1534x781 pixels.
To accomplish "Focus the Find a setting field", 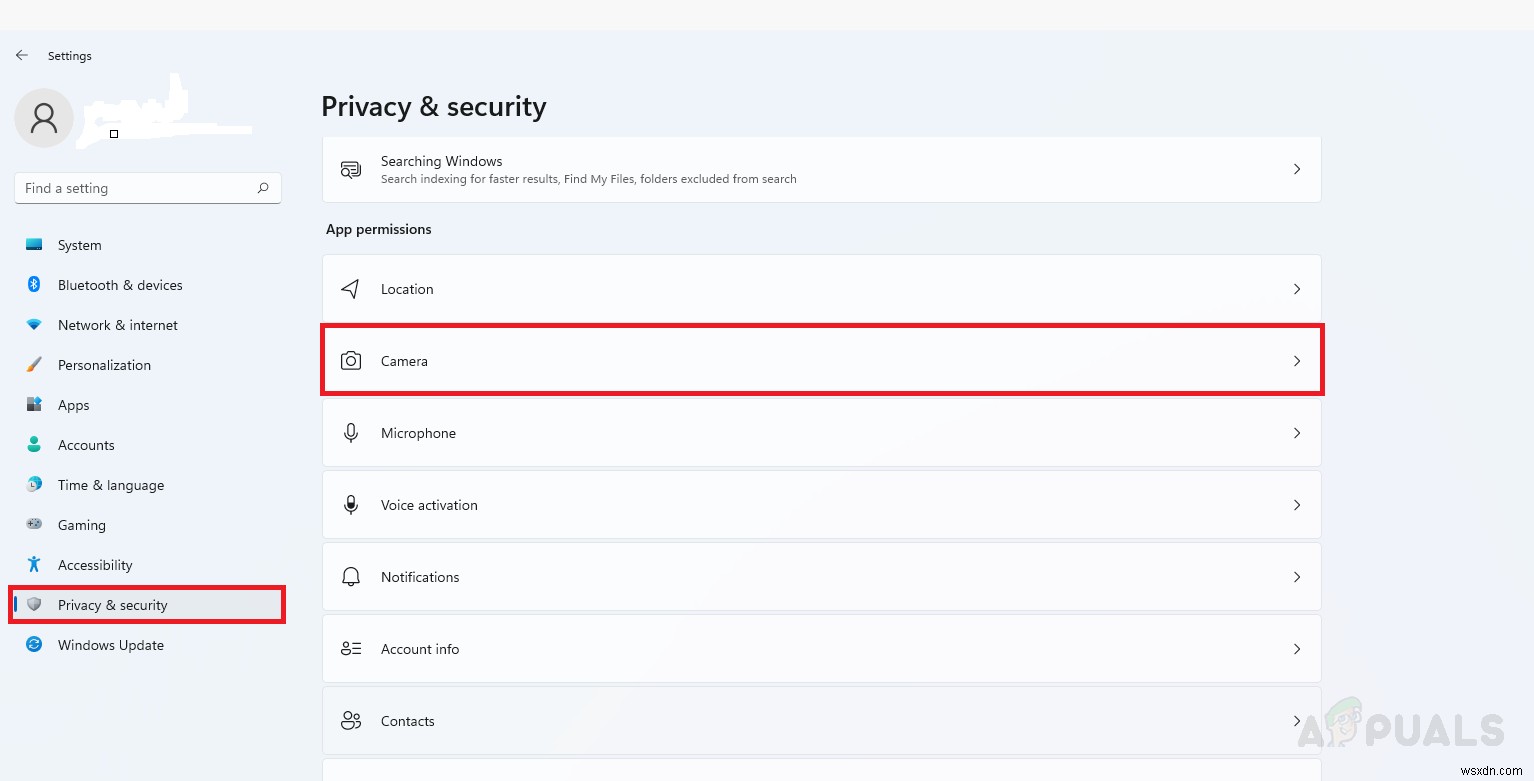I will click(x=135, y=188).
